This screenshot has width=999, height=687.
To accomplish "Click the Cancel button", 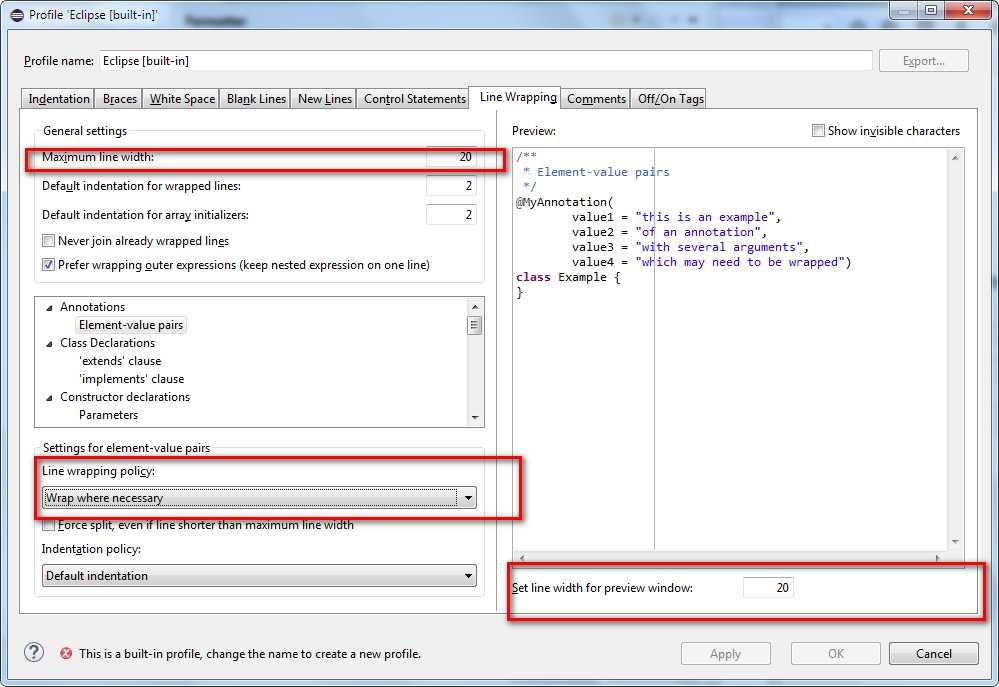I will tap(933, 653).
